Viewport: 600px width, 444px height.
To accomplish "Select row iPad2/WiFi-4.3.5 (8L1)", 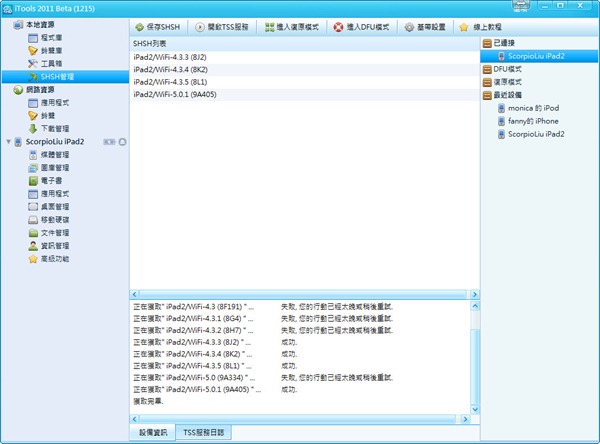I will pos(305,82).
